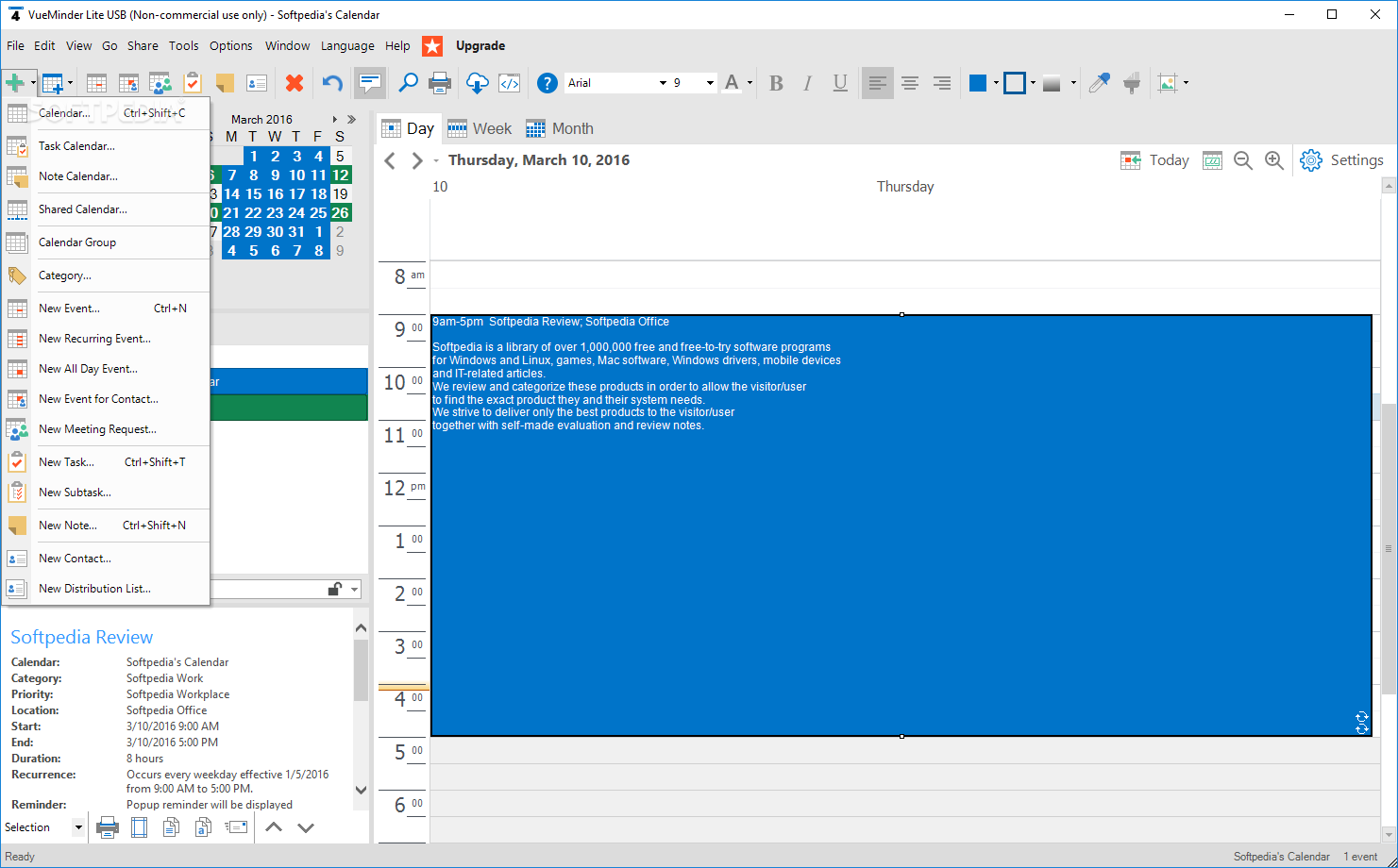The height and width of the screenshot is (868, 1398).
Task: Switch to the Week tab
Action: [x=480, y=128]
